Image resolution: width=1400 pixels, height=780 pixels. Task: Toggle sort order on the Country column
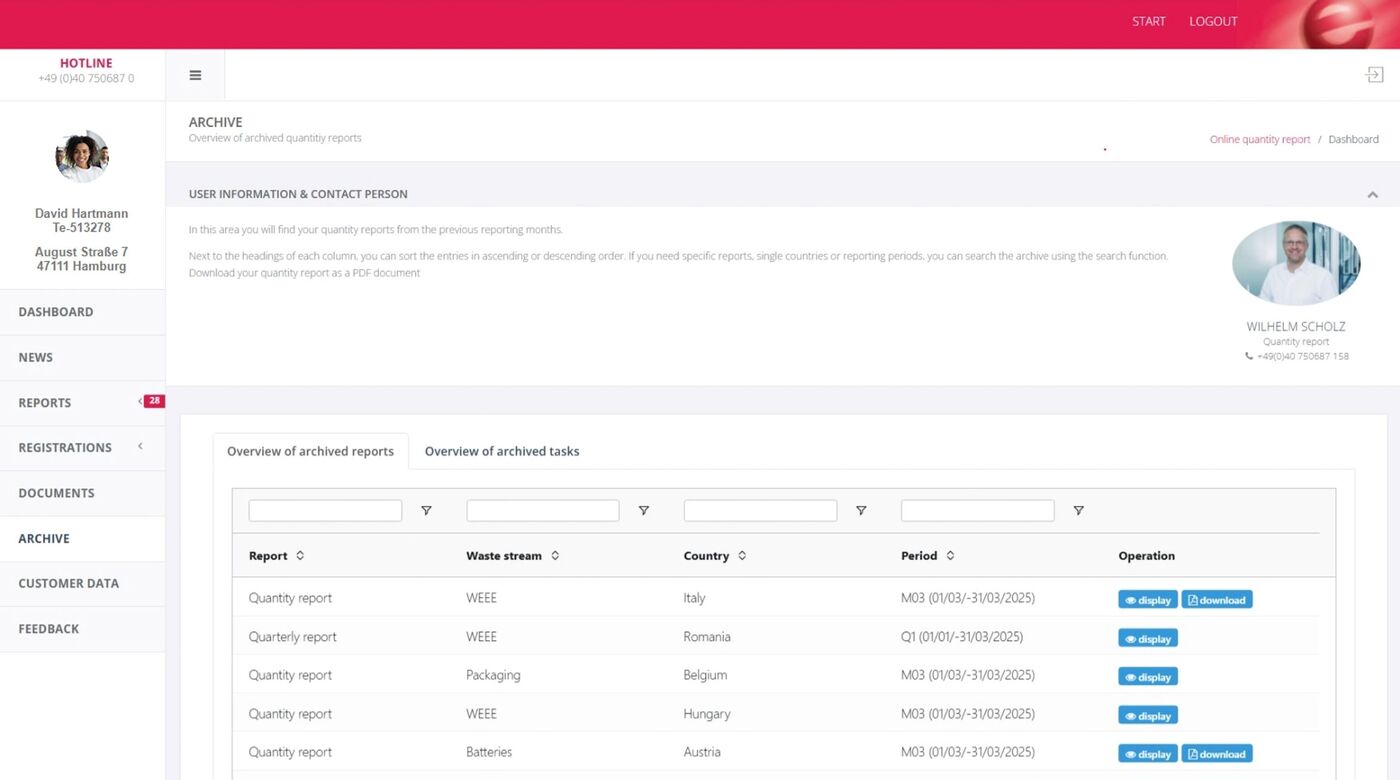tap(742, 555)
